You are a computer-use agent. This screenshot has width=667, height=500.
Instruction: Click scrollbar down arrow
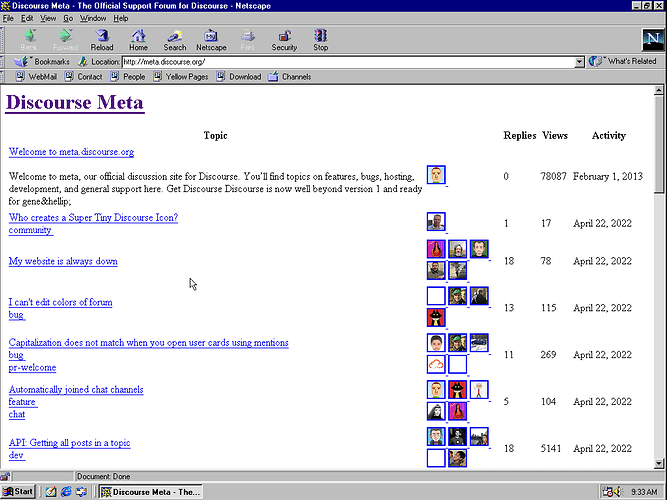(x=658, y=463)
